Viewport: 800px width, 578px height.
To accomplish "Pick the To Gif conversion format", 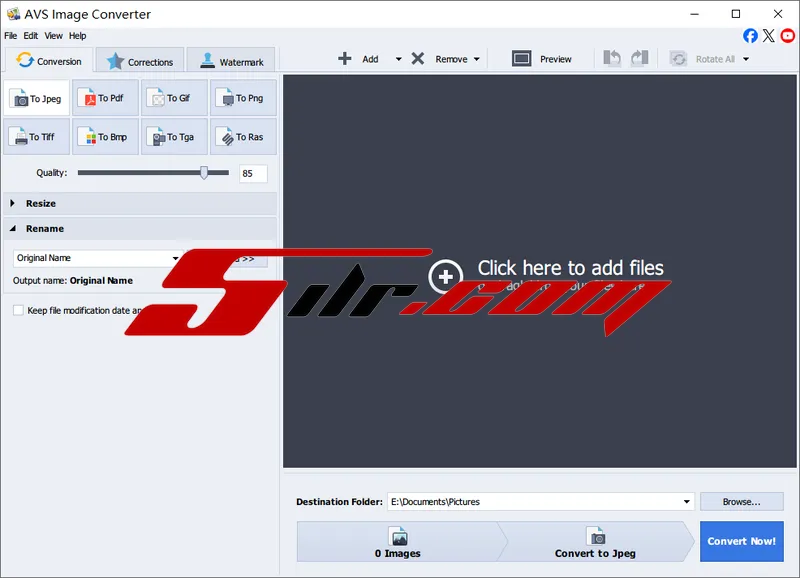I will [174, 98].
